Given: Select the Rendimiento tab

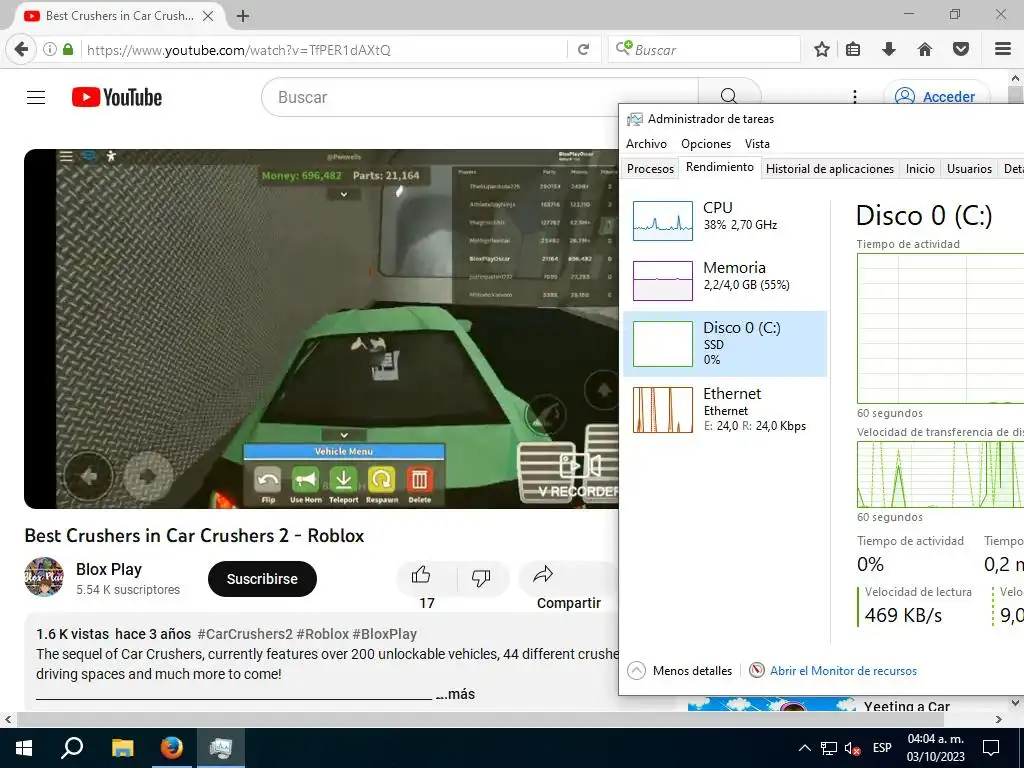Looking at the screenshot, I should click(720, 167).
